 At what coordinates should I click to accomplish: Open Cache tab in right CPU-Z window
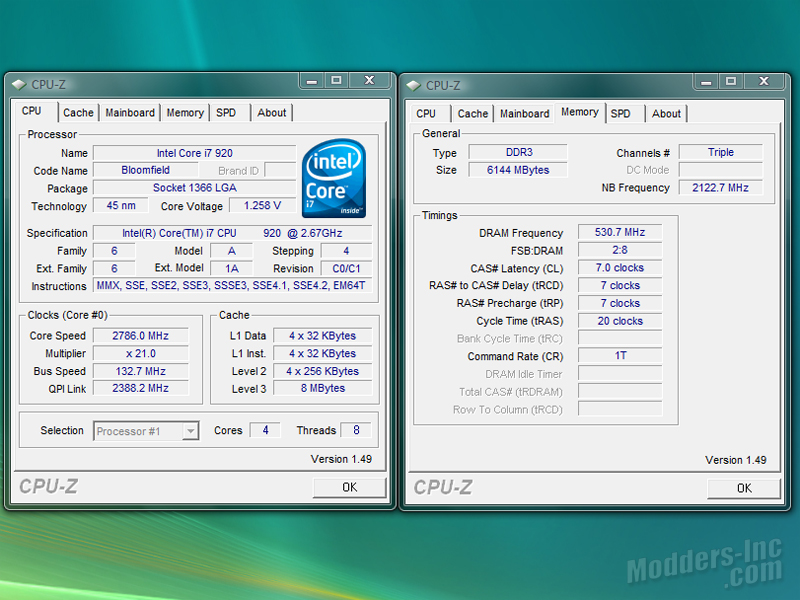[472, 113]
